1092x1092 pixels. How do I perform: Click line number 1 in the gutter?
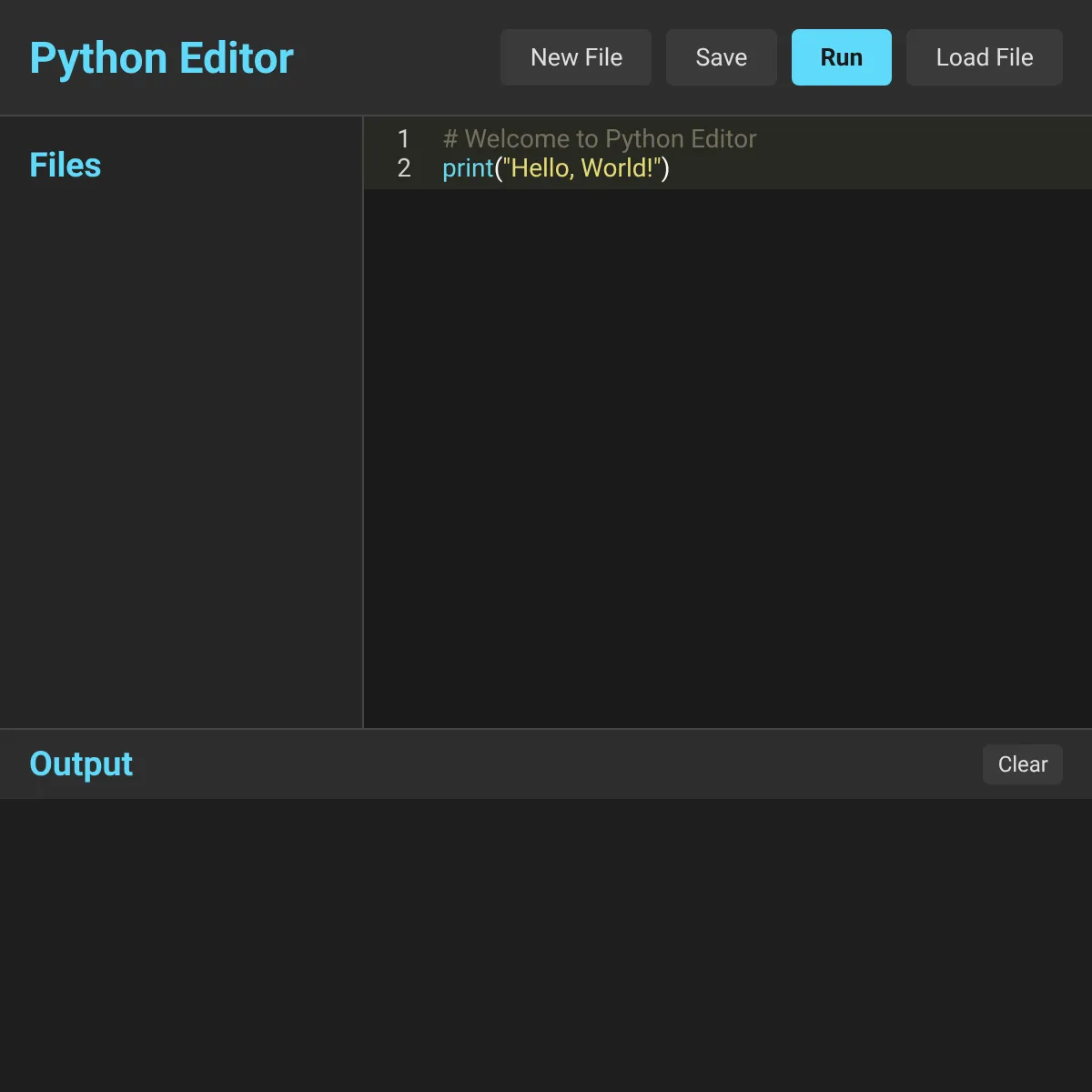click(403, 139)
